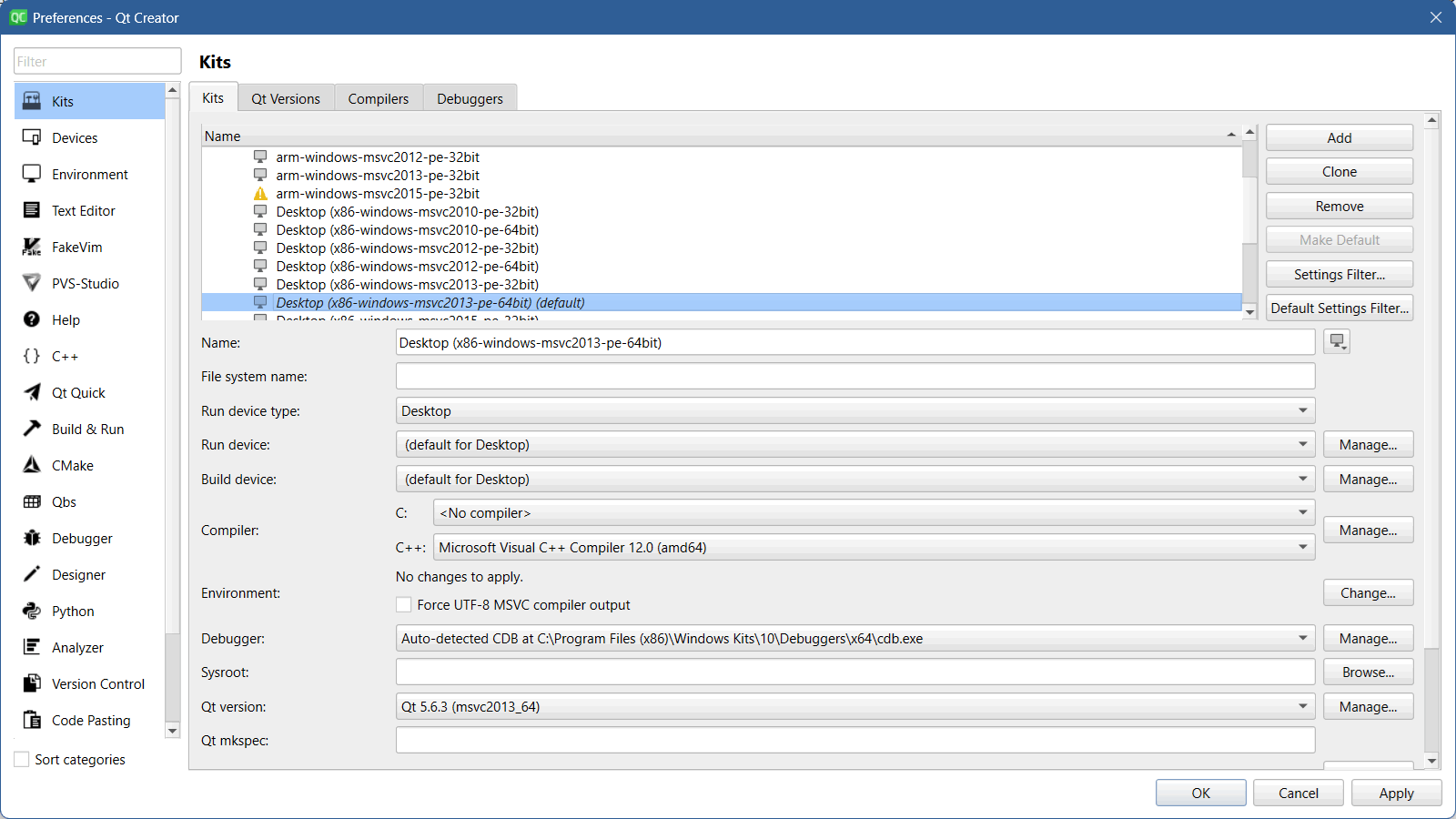Apply the current settings
The image size is (1456, 819).
click(1396, 793)
